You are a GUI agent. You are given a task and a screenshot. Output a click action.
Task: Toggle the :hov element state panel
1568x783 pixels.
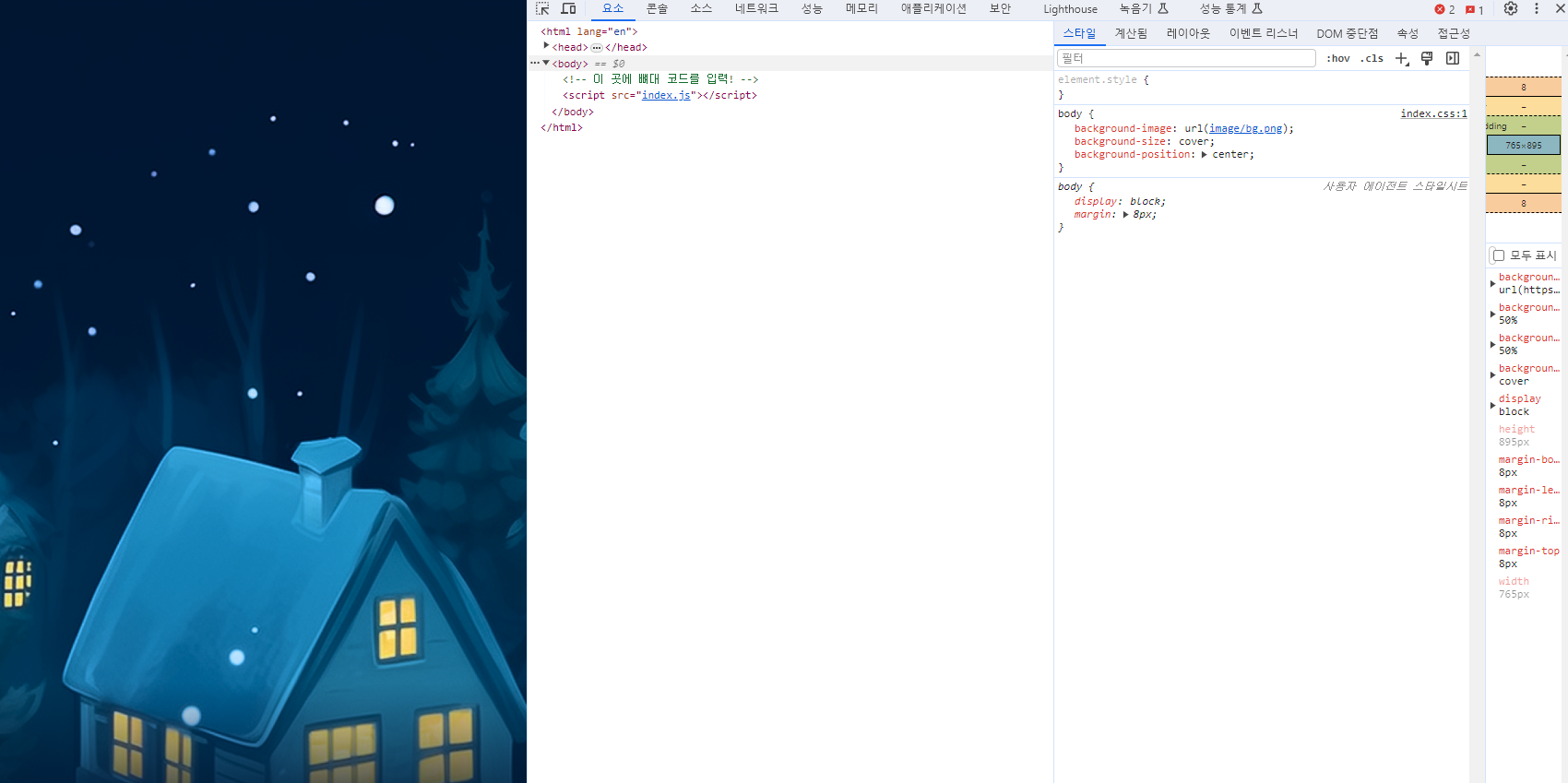click(1338, 58)
